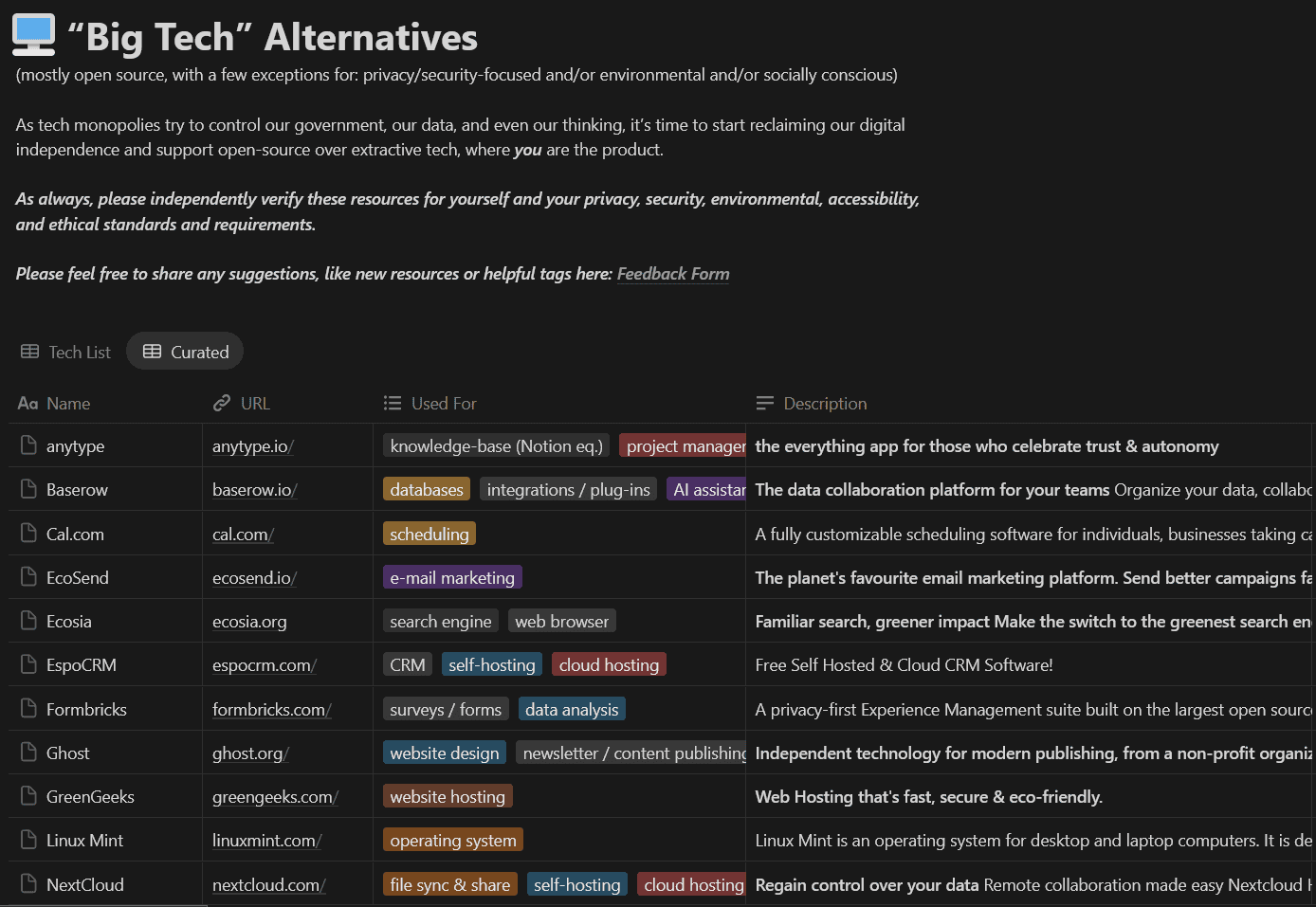Viewport: 1316px width, 907px height.
Task: Click the page icon next to Linux Mint
Action: (x=26, y=840)
